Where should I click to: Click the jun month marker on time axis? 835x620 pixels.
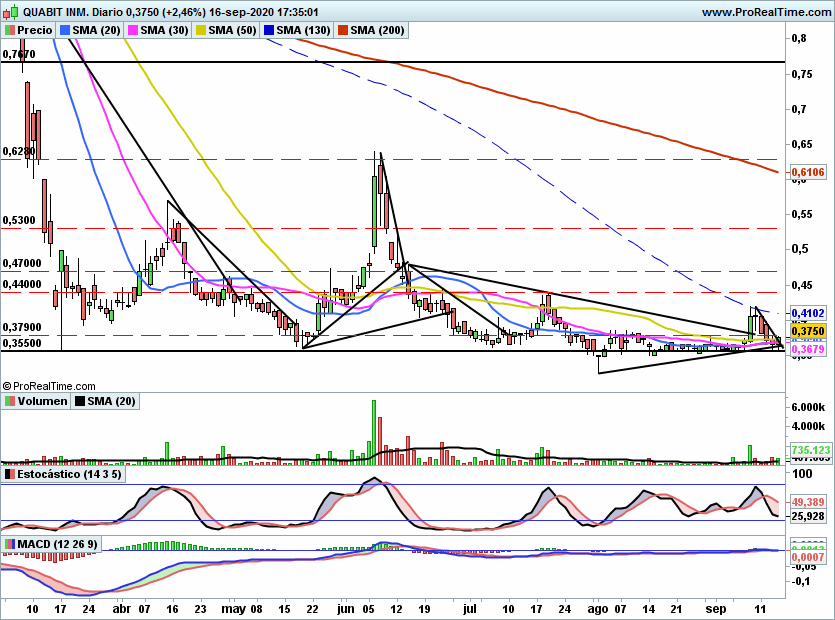pos(346,609)
